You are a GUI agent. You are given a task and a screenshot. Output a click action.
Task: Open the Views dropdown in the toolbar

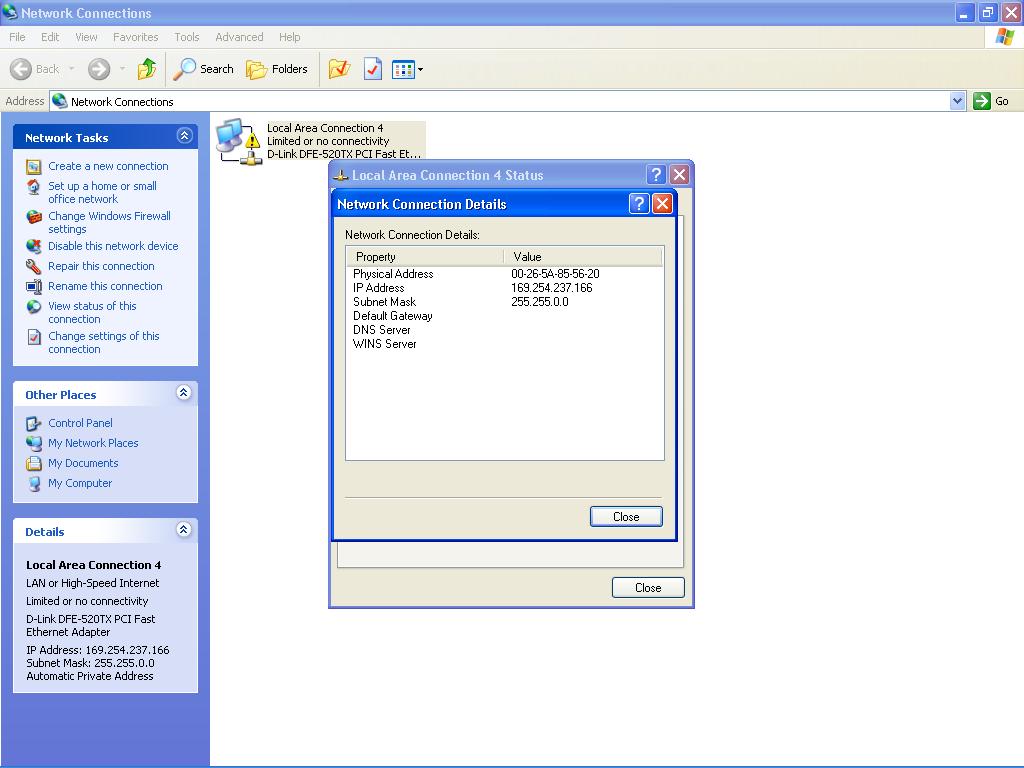(x=408, y=69)
